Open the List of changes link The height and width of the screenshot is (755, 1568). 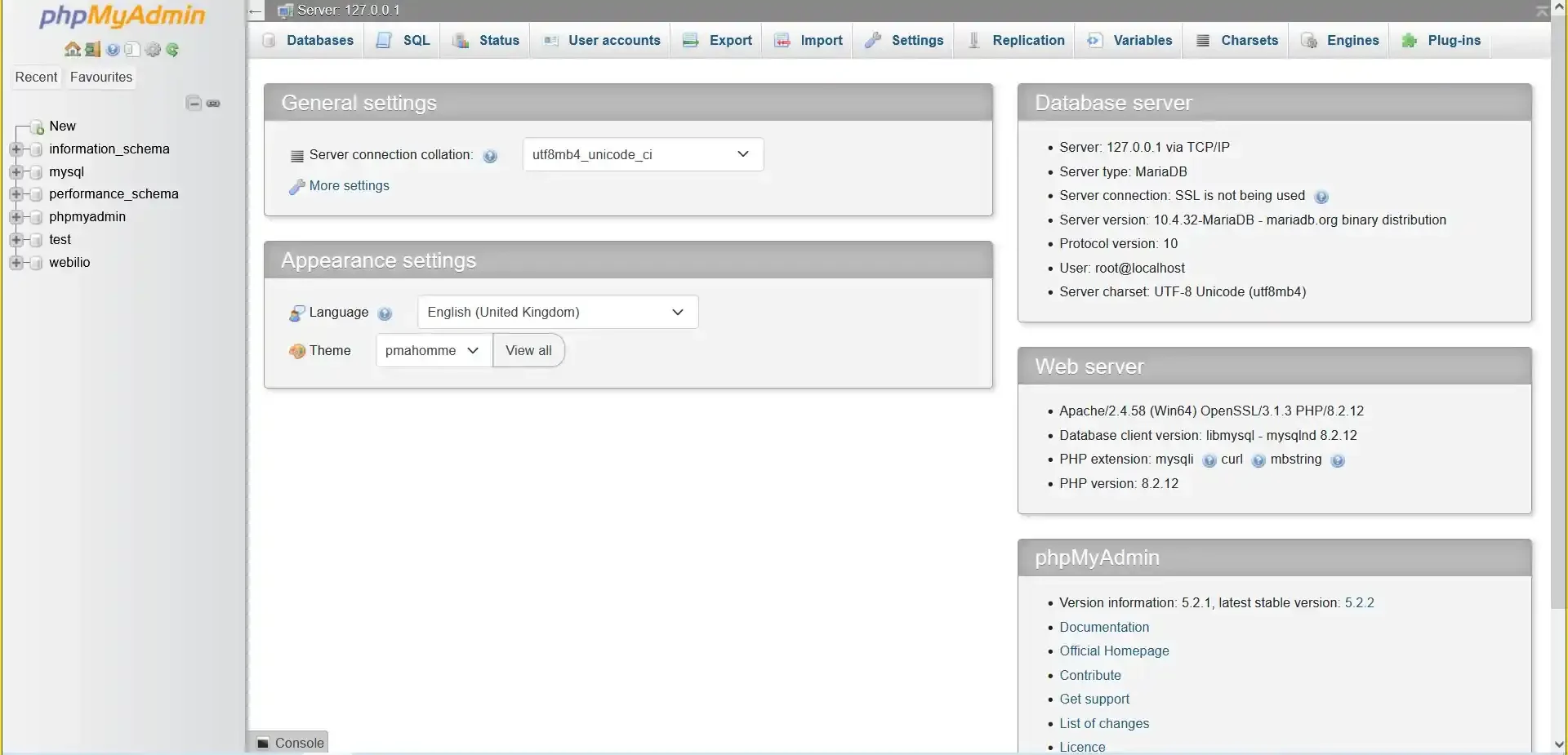1104,724
